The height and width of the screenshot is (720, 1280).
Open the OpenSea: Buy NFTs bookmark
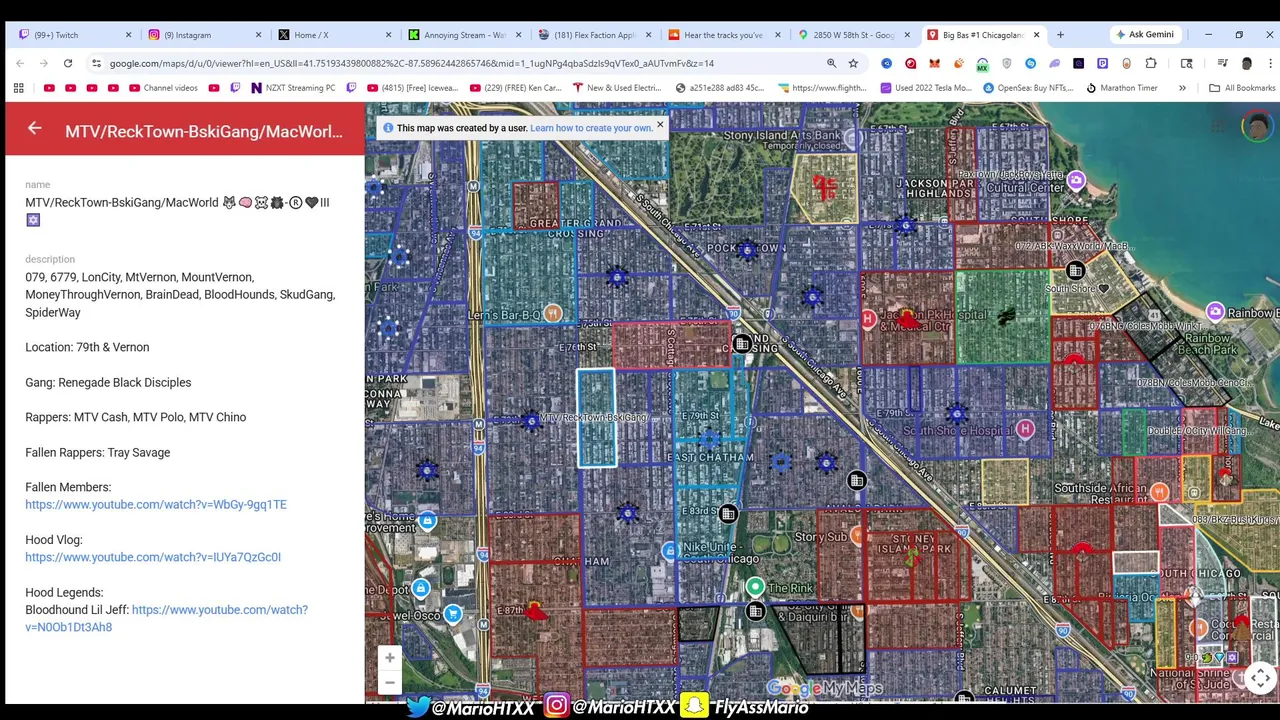click(1030, 88)
